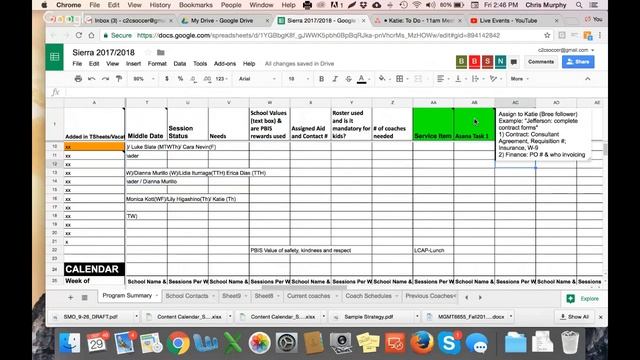Open the borders menu

click(x=400, y=79)
